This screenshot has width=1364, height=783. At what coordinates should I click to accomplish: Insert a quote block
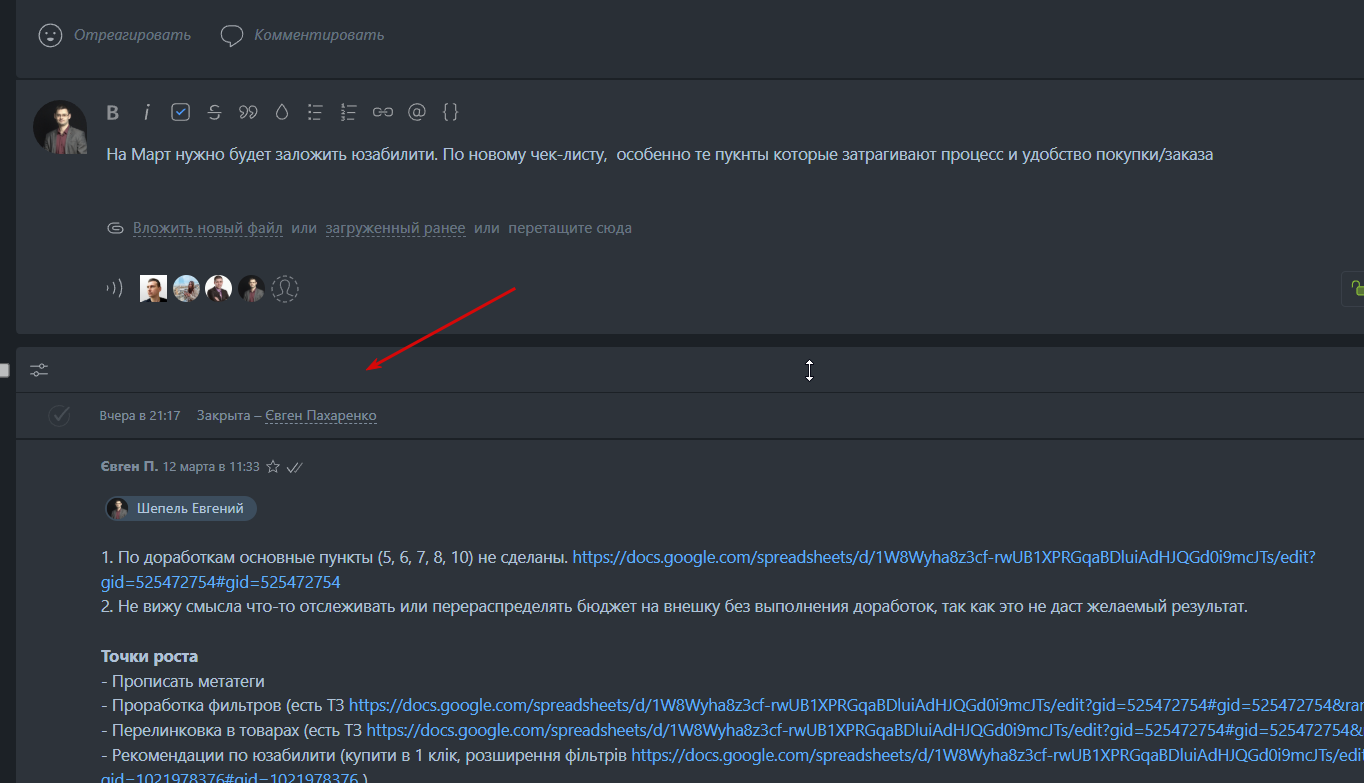point(248,112)
